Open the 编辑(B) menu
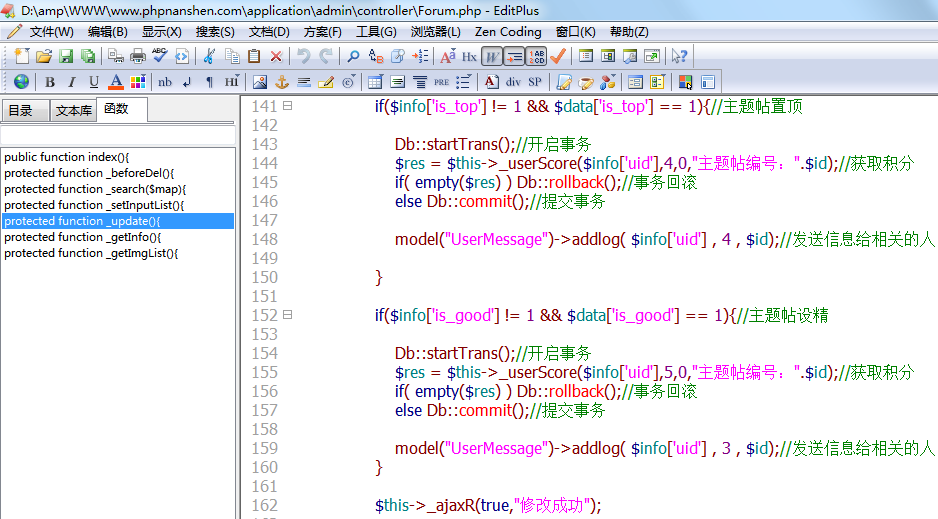 coord(108,32)
